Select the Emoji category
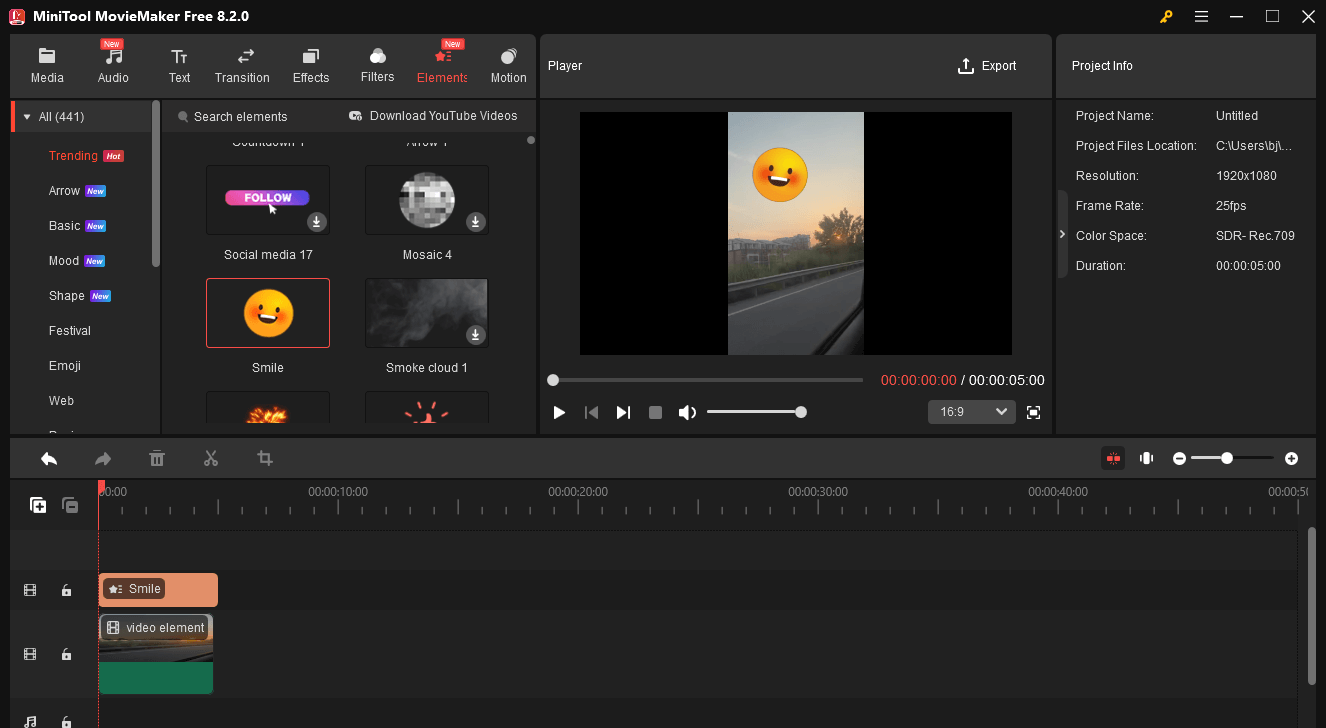Viewport: 1326px width, 728px height. click(x=65, y=366)
